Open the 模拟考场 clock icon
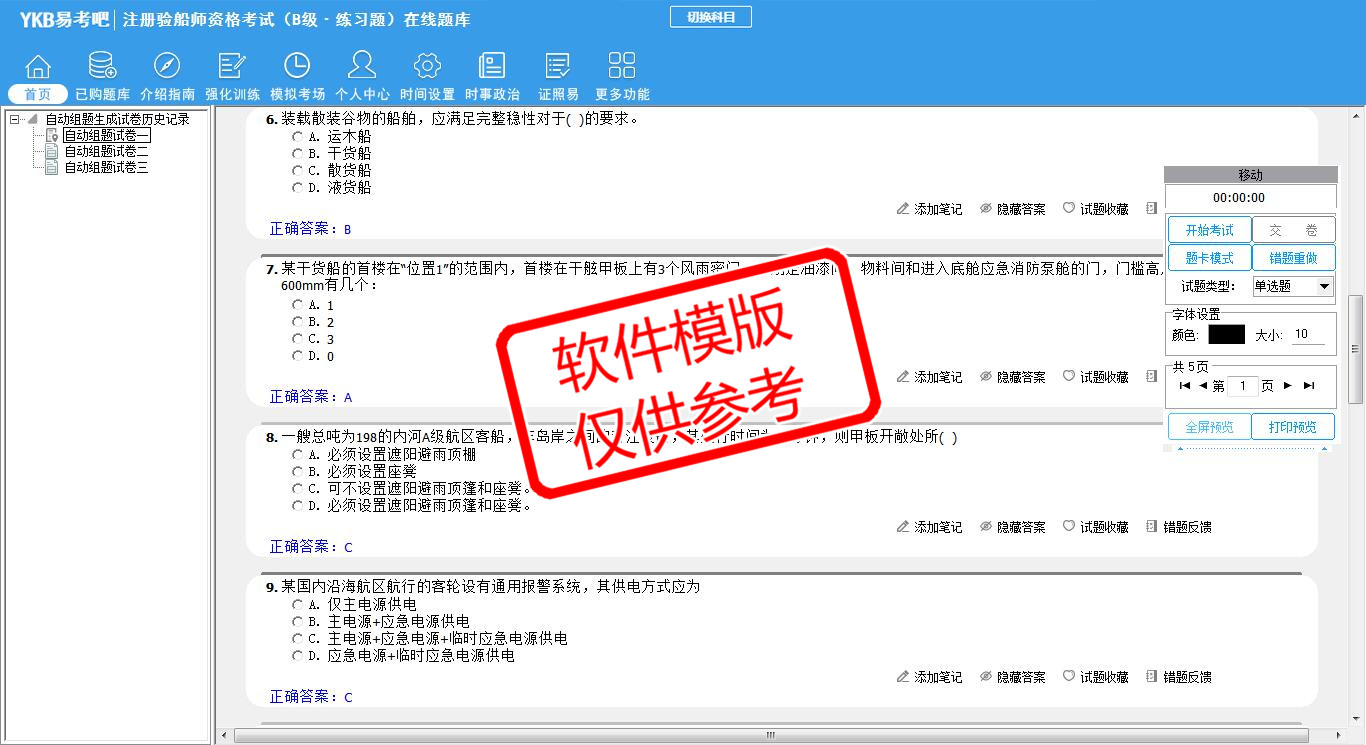 click(x=297, y=67)
